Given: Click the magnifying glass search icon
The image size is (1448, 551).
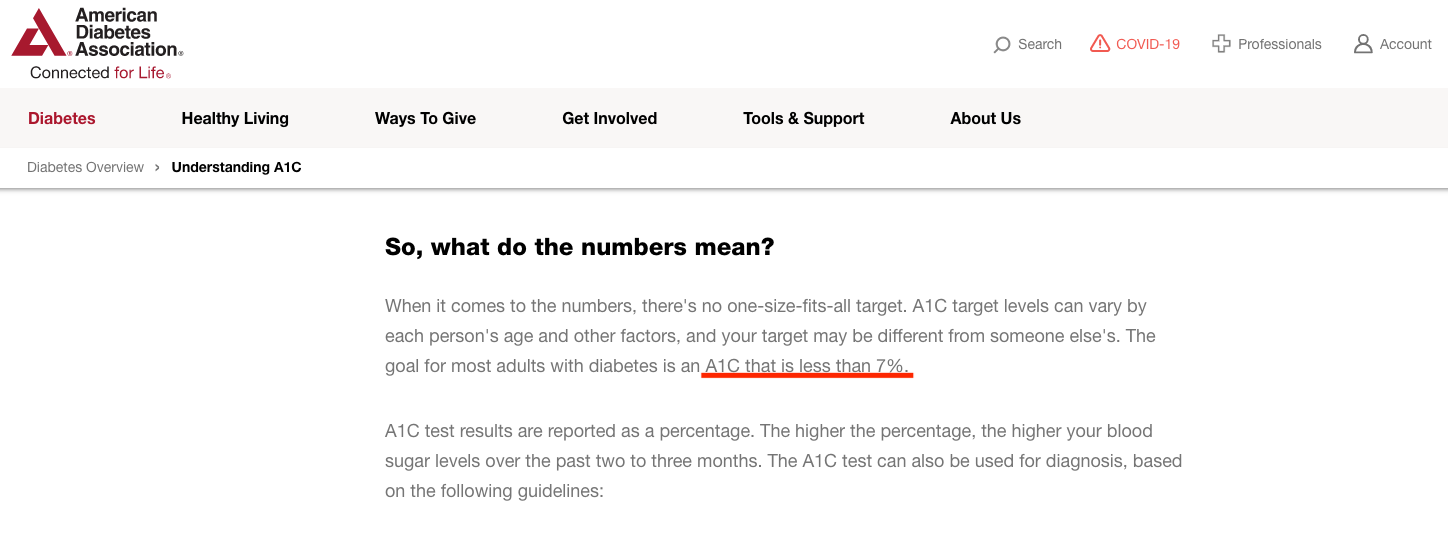Looking at the screenshot, I should coord(1001,45).
